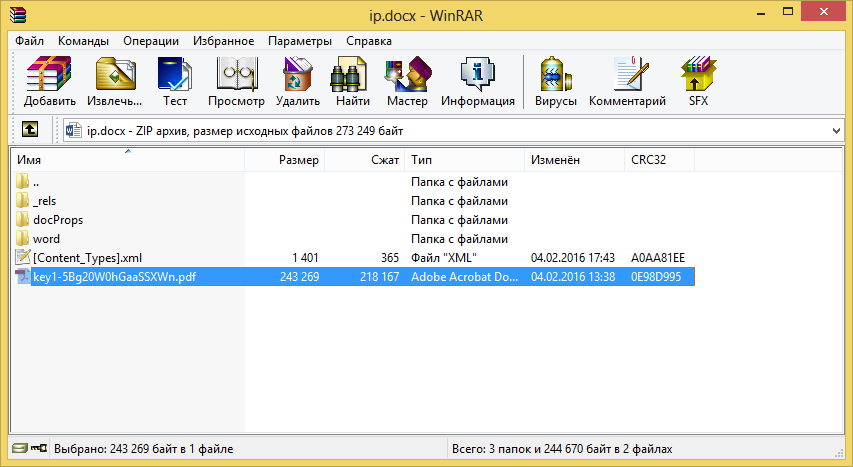Sort by the CRC32 column header
The height and width of the screenshot is (467, 853).
[x=659, y=159]
